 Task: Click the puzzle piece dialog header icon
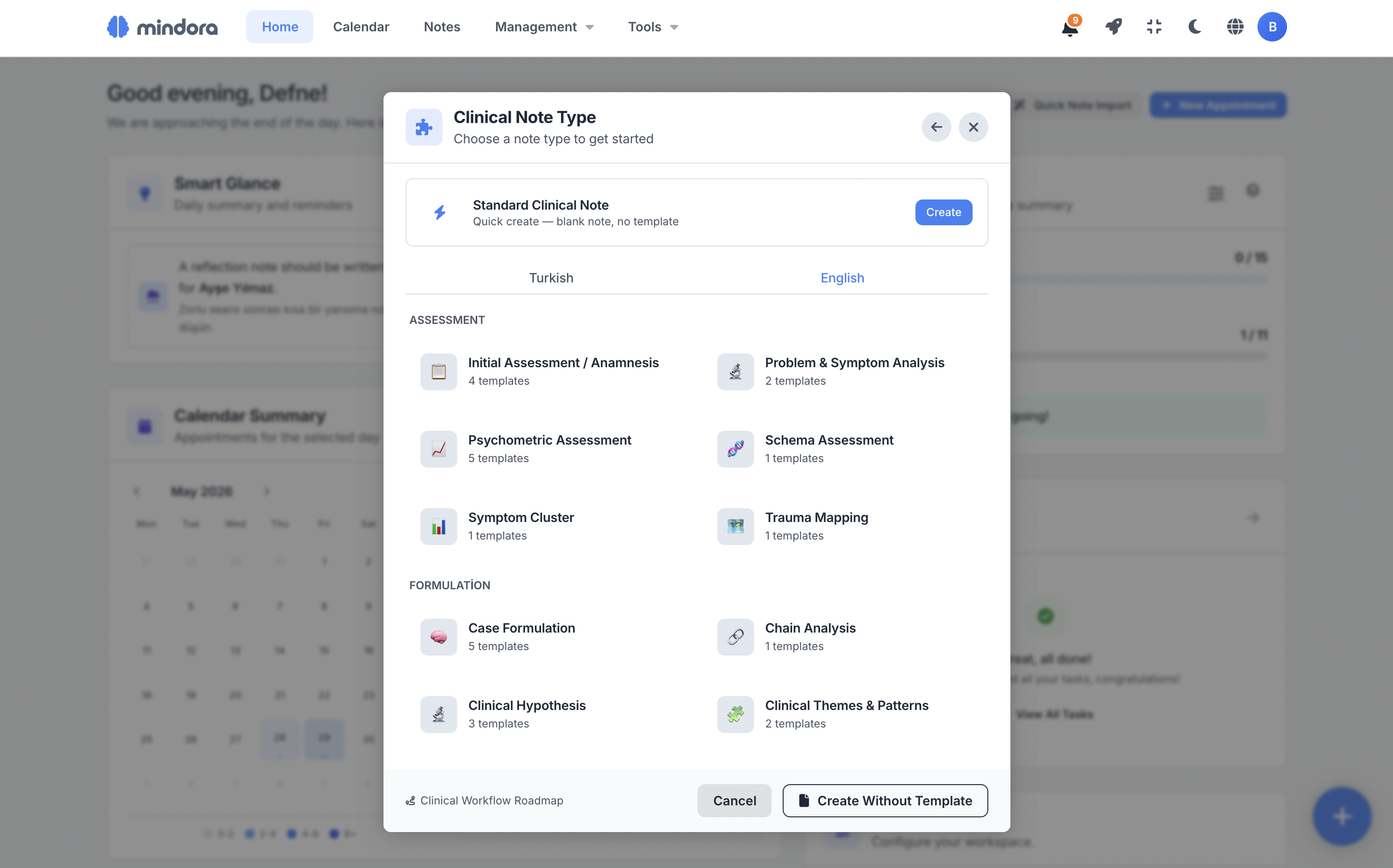coord(424,127)
